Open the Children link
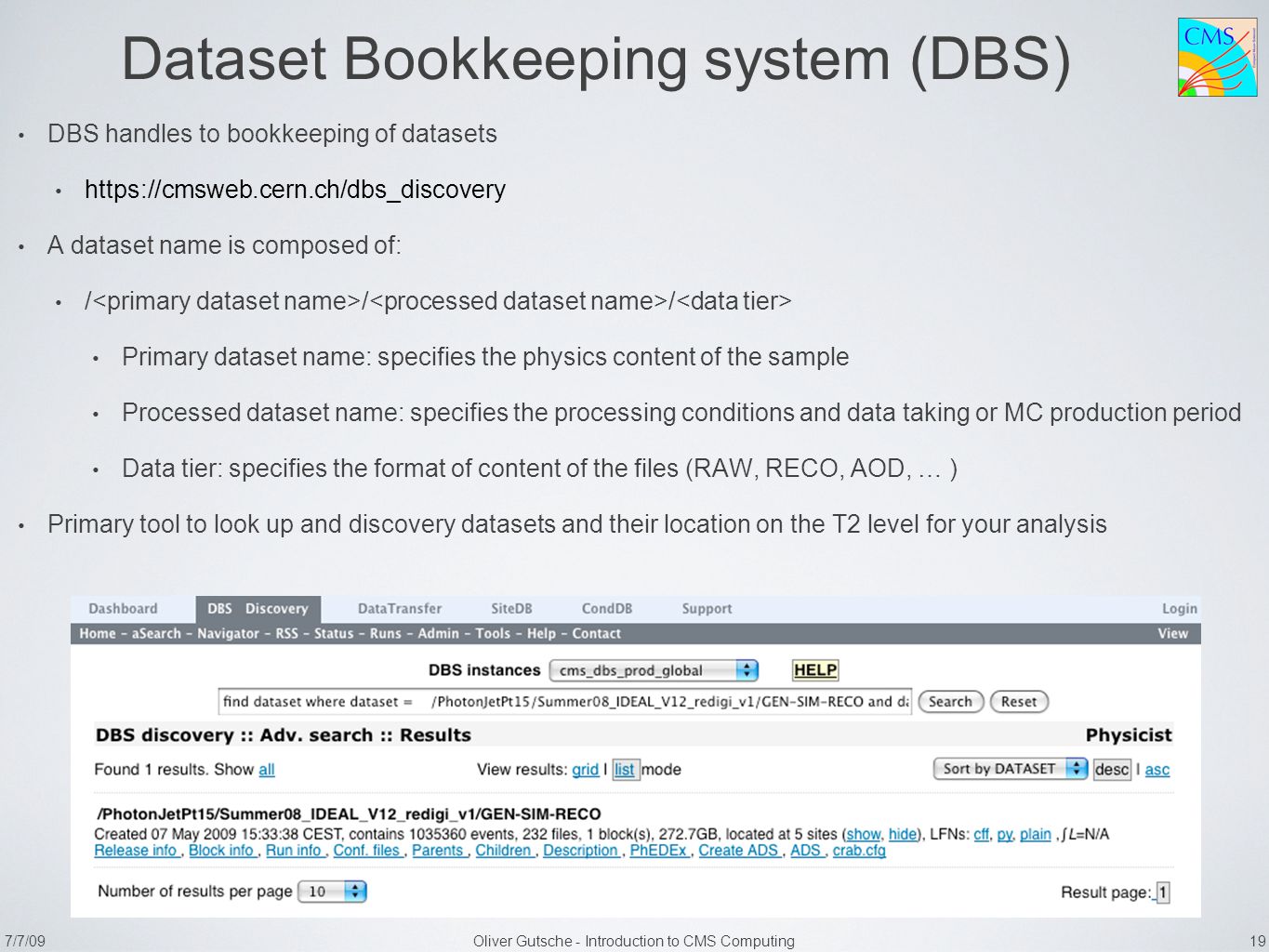 503,851
